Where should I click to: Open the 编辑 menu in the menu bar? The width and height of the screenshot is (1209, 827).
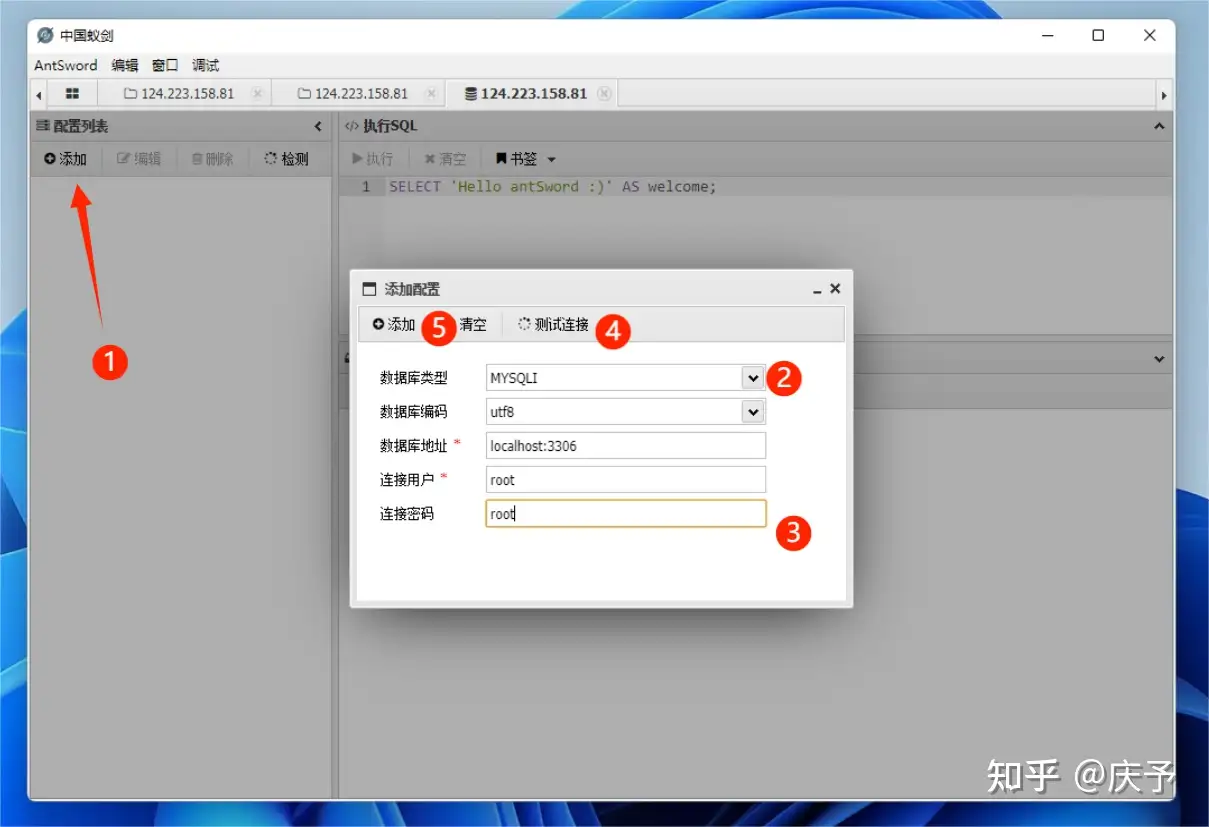(x=125, y=65)
